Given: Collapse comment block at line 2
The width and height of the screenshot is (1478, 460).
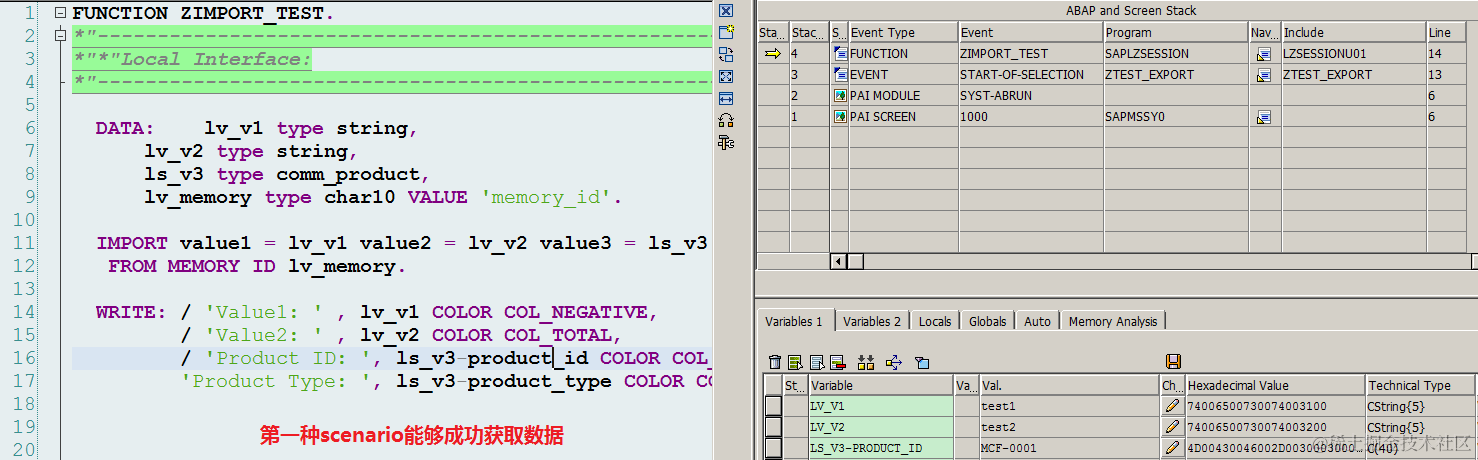Looking at the screenshot, I should click(x=60, y=37).
